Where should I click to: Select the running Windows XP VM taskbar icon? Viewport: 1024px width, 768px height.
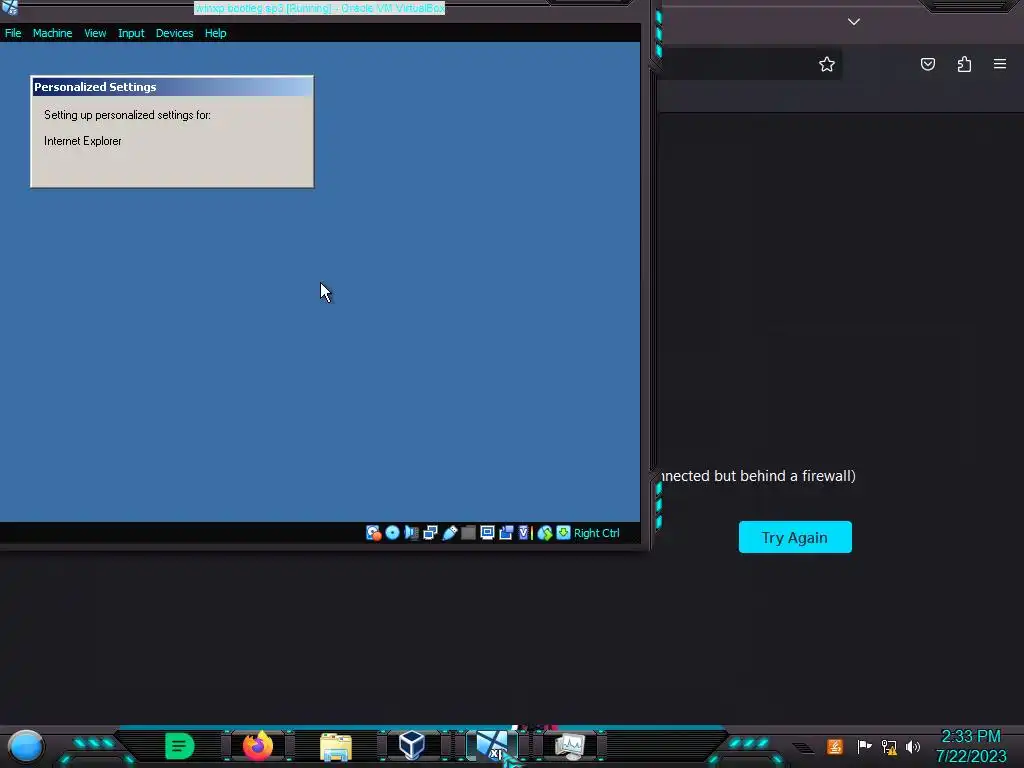[x=492, y=745]
